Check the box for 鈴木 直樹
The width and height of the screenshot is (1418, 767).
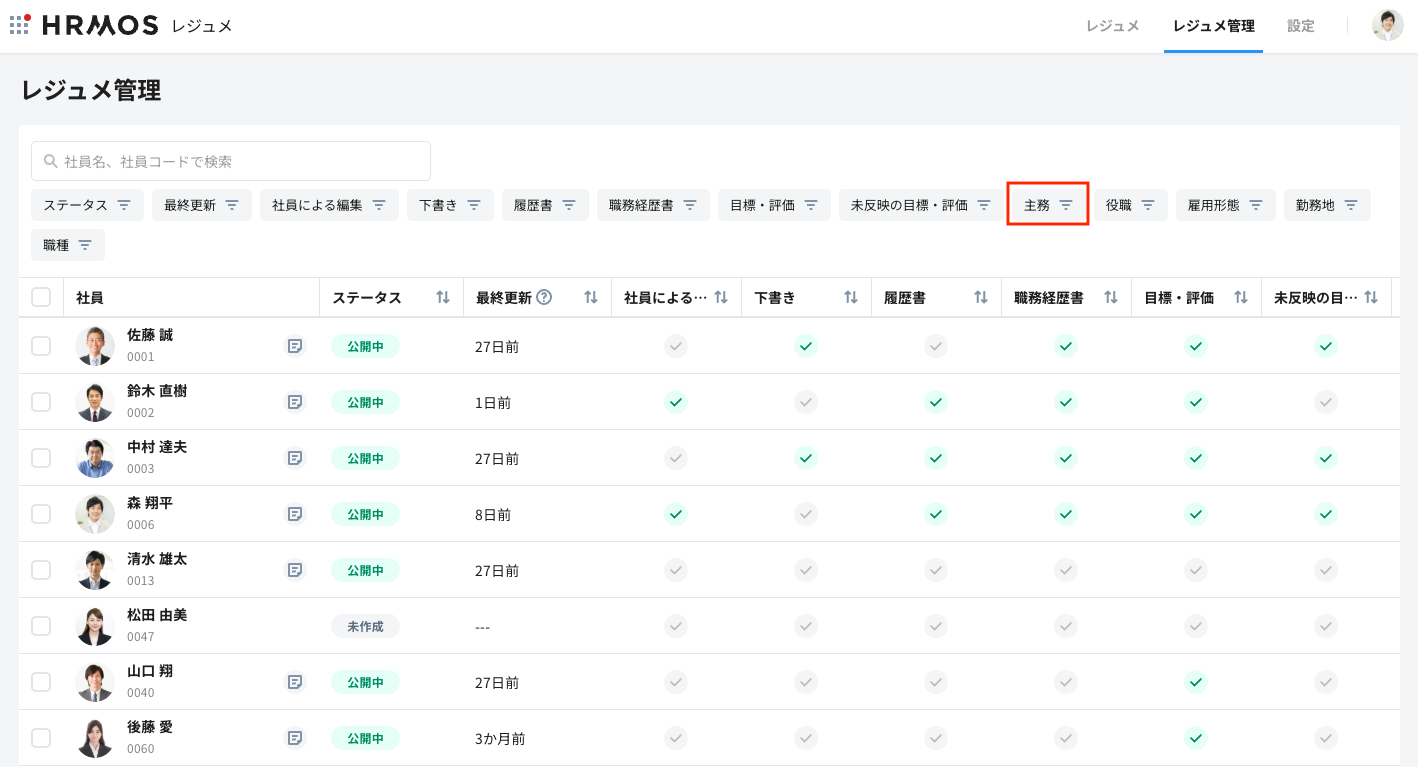click(x=41, y=402)
